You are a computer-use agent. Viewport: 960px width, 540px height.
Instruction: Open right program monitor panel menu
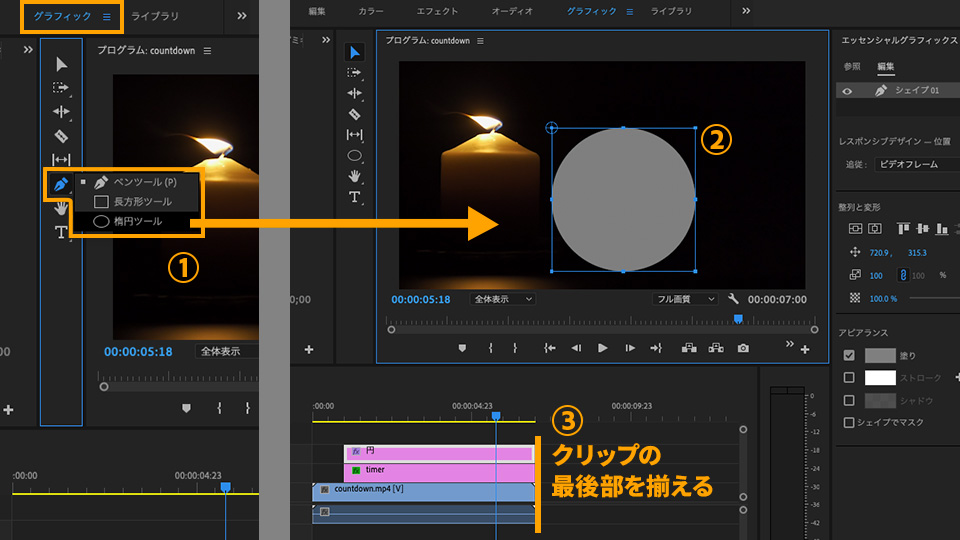(480, 41)
